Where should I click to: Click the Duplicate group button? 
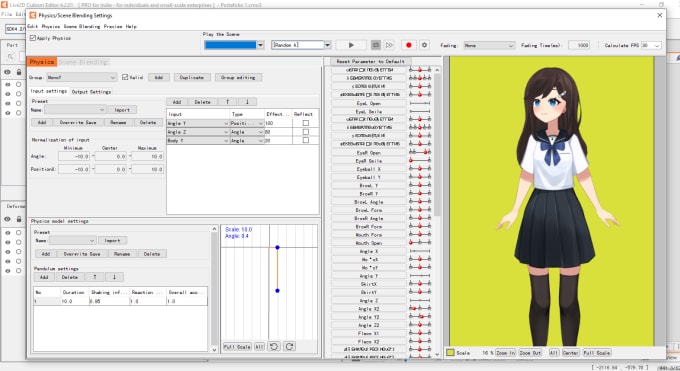tap(192, 77)
